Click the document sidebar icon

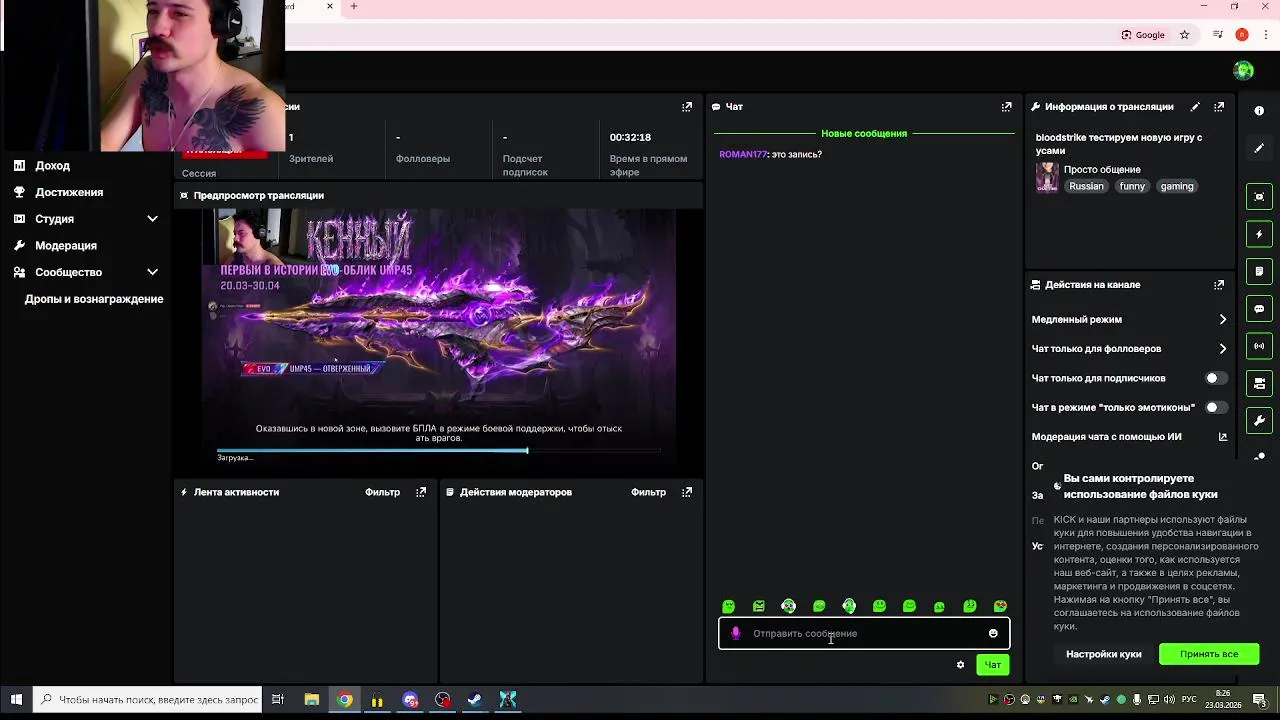click(1259, 271)
